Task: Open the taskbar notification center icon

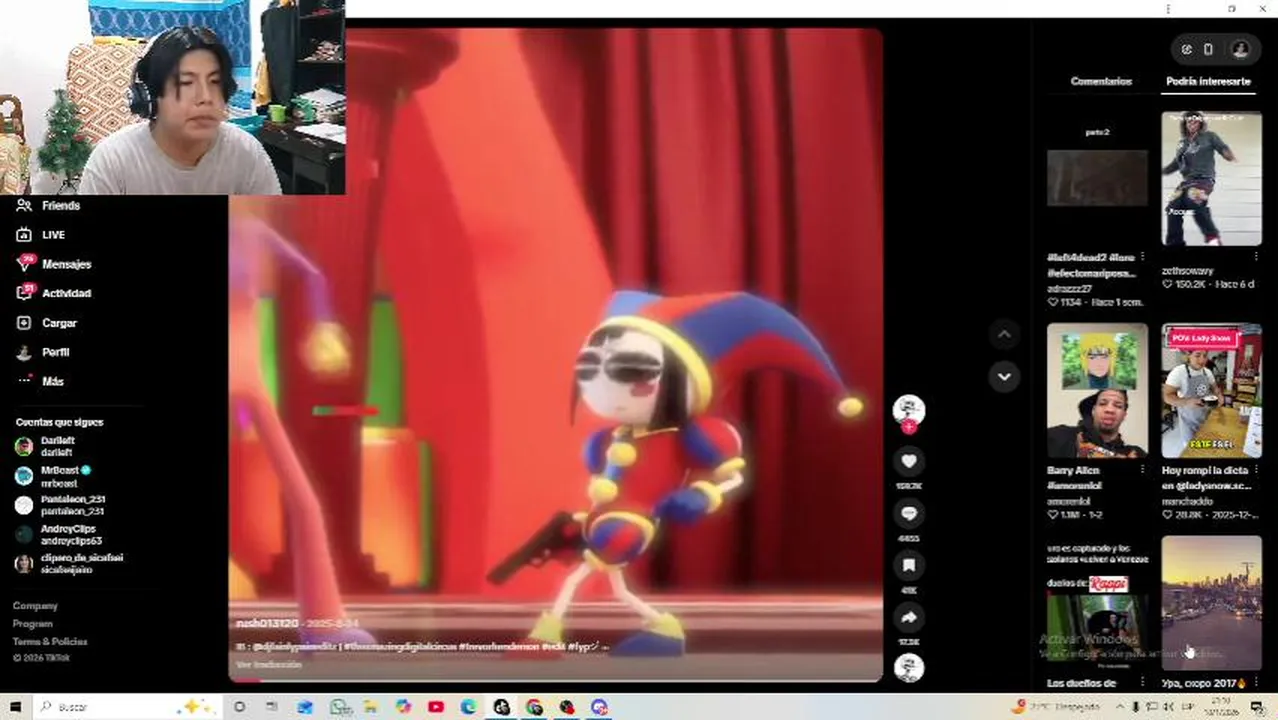Action: pyautogui.click(x=1257, y=707)
